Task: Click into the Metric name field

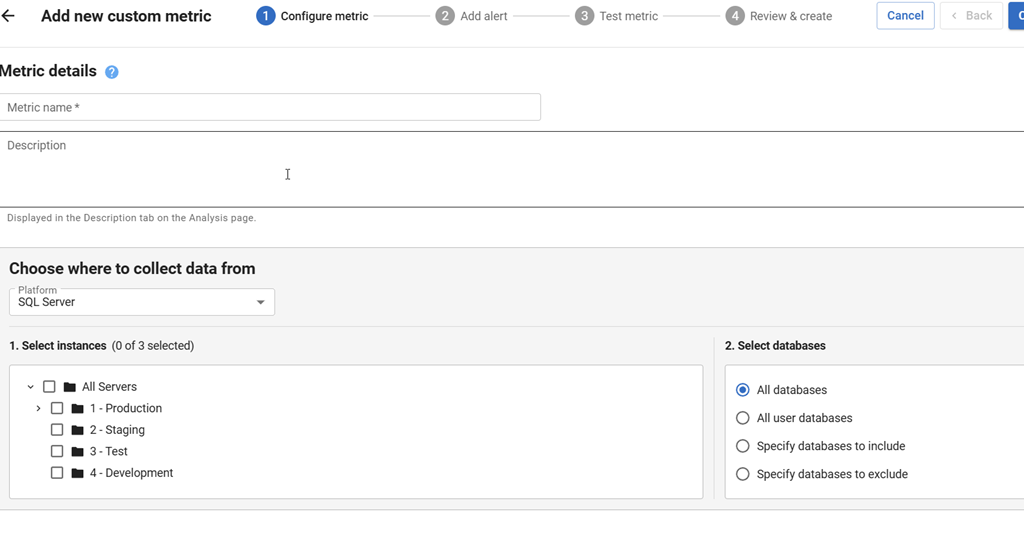Action: [270, 107]
